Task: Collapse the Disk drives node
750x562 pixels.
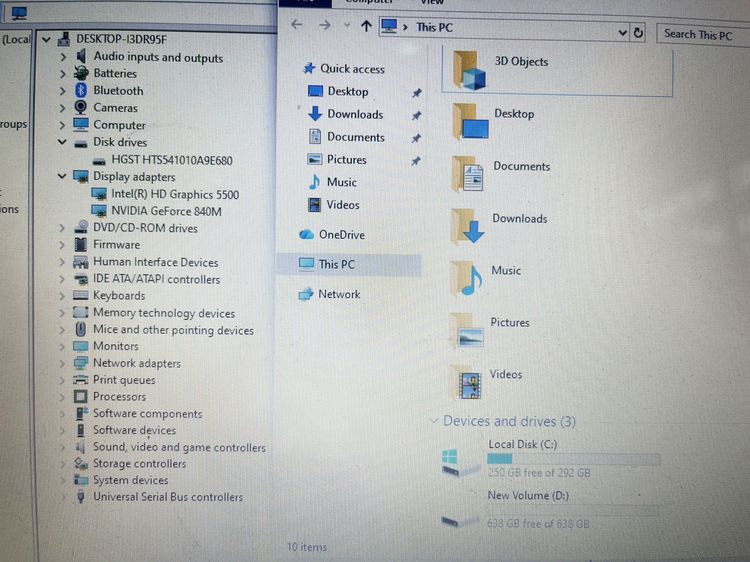Action: [x=62, y=142]
